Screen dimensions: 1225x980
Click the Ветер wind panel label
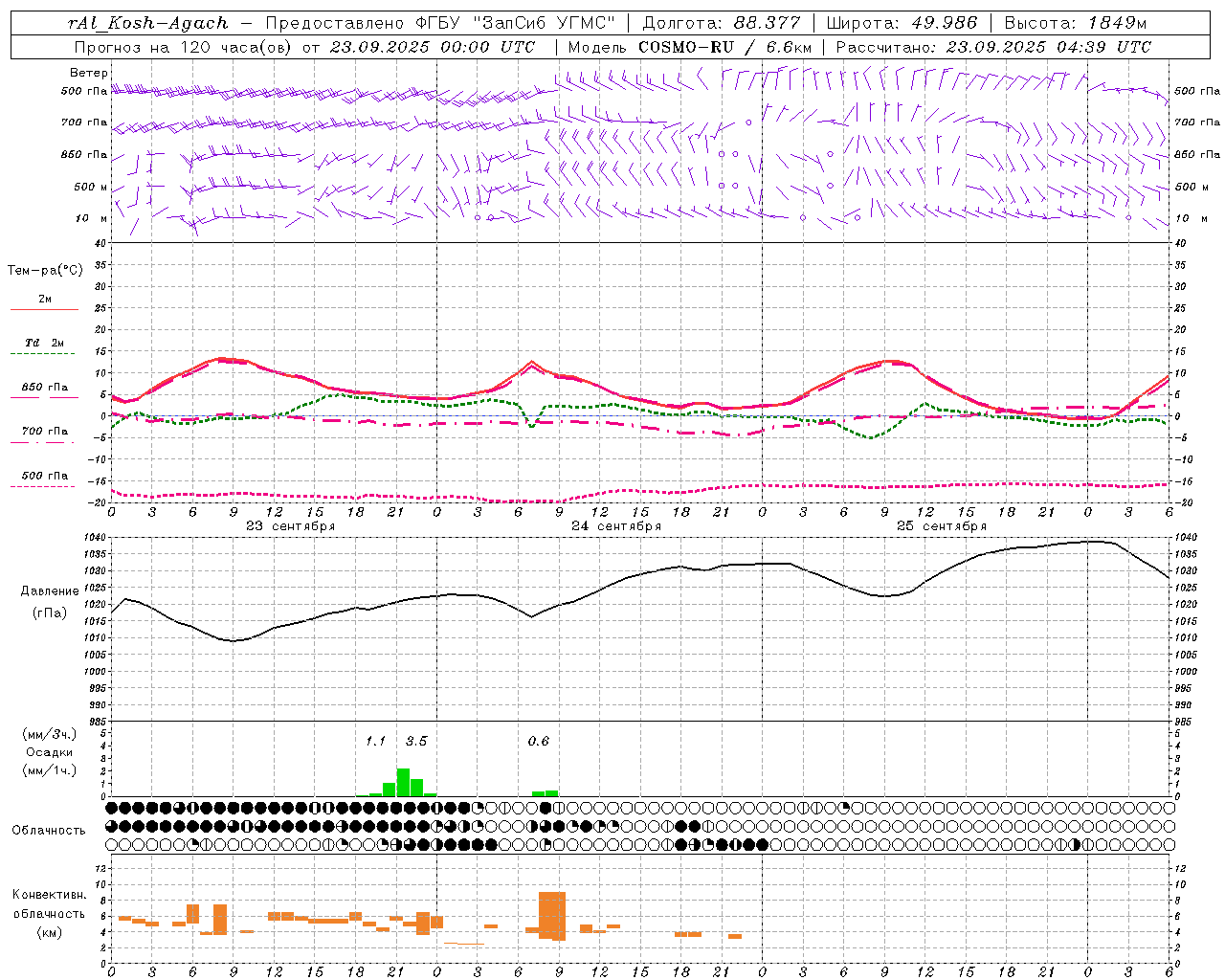tap(89, 73)
